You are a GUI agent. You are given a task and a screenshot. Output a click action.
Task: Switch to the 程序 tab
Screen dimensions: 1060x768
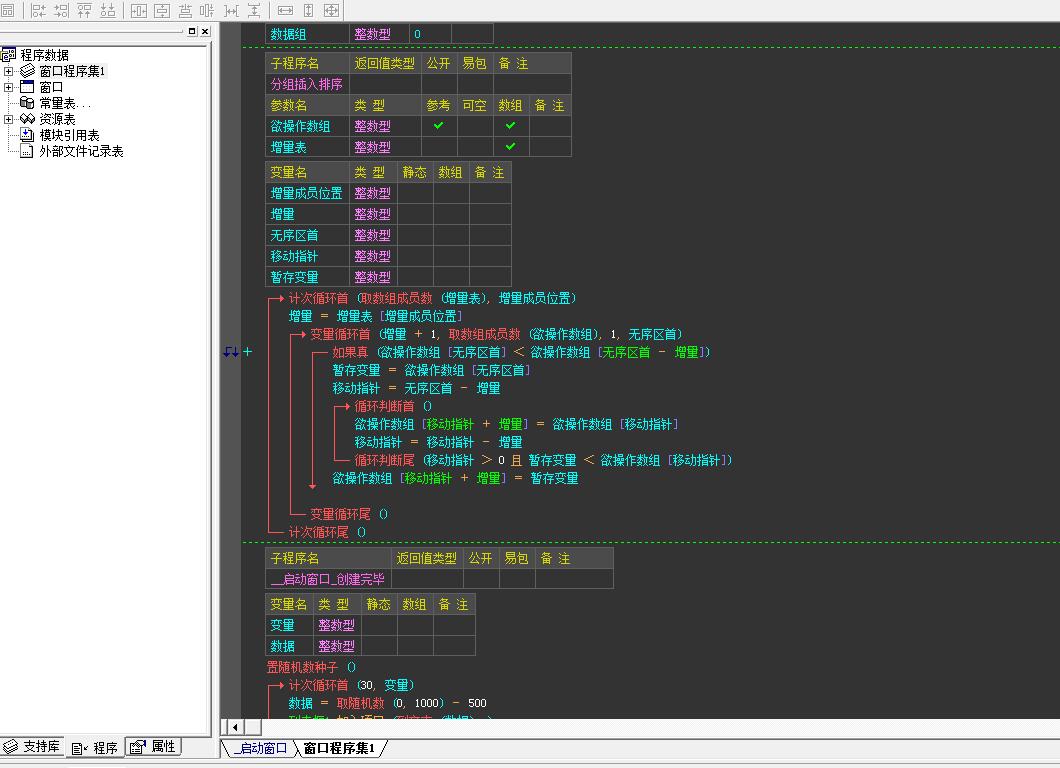(95, 748)
